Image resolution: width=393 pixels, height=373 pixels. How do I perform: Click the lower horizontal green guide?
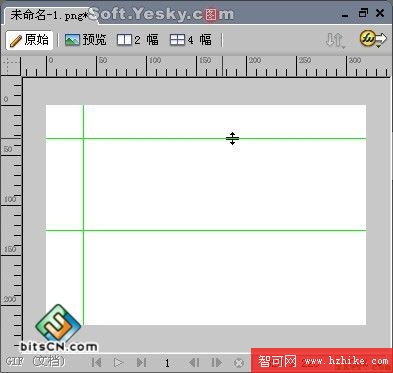pos(206,230)
